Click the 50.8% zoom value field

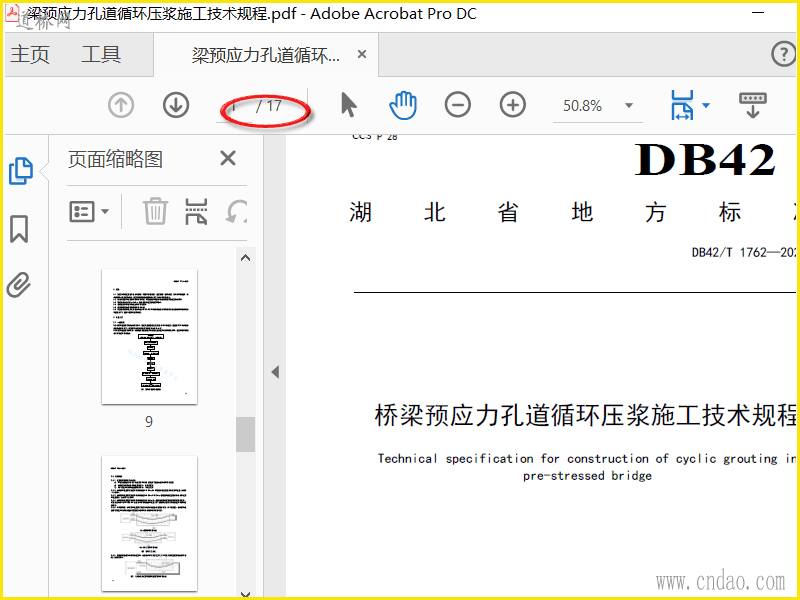pyautogui.click(x=583, y=106)
